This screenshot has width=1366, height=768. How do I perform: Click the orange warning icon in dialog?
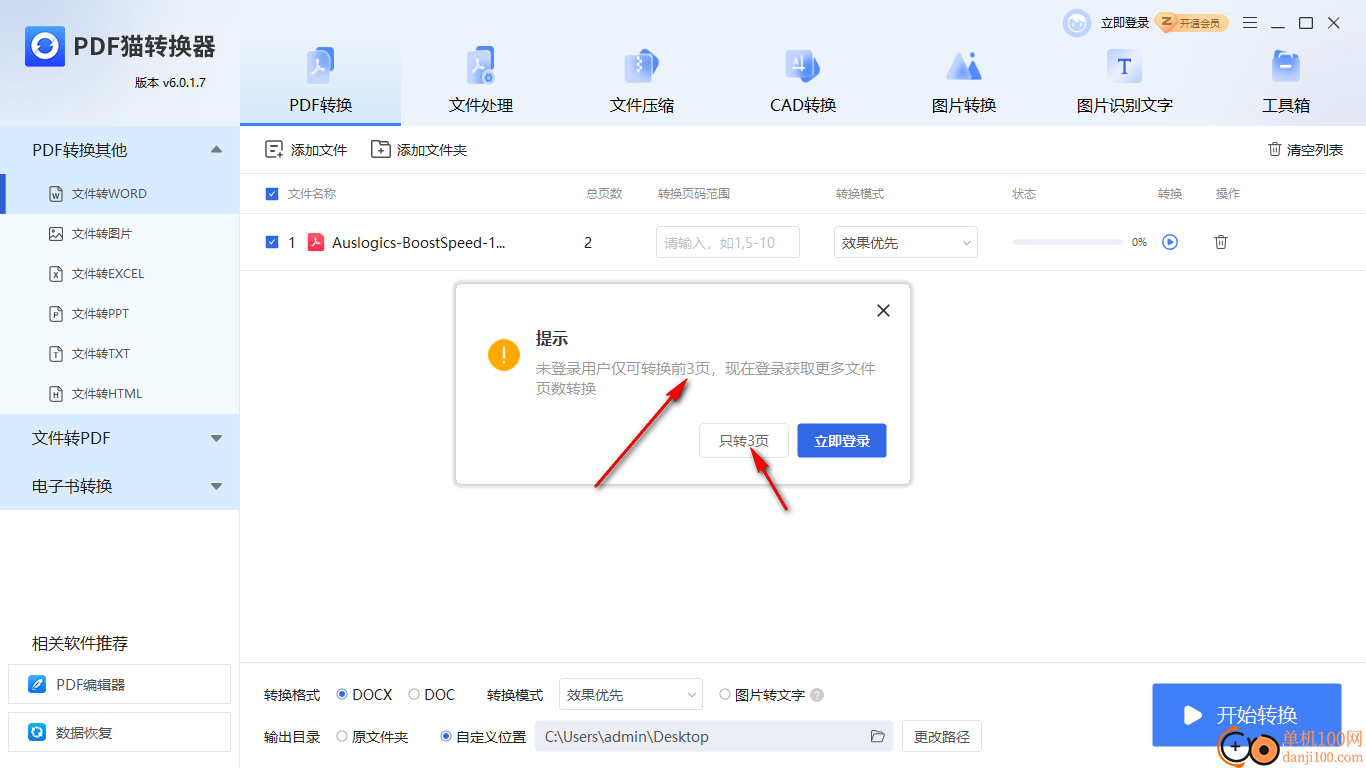[504, 355]
